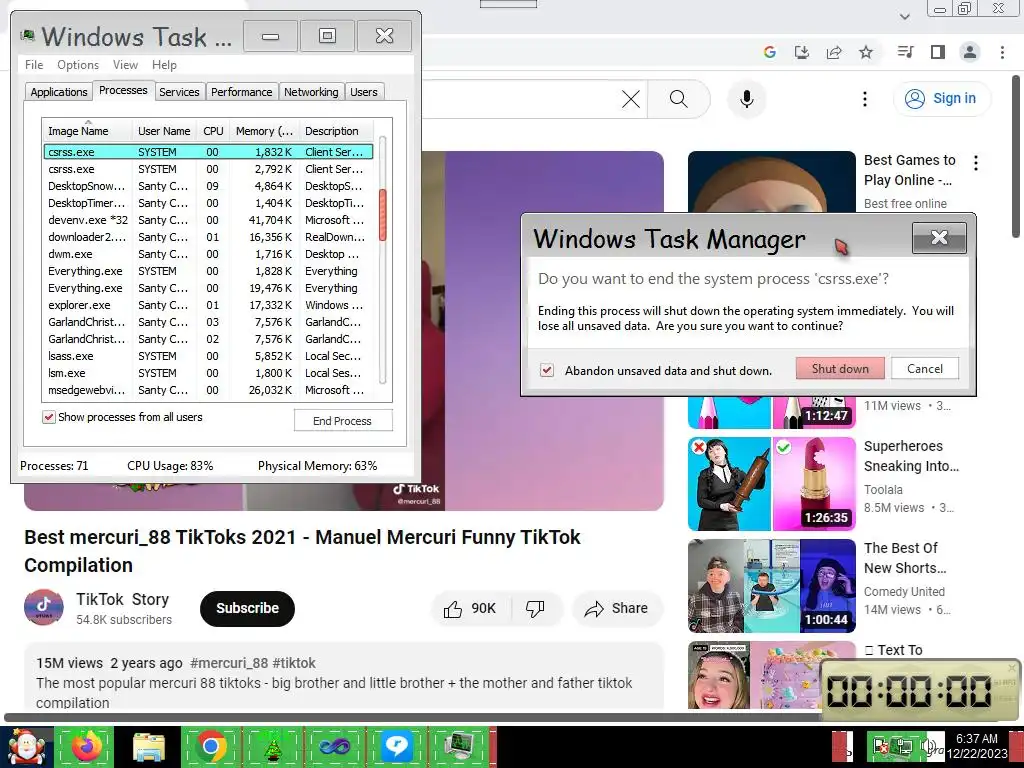Click the install/download page icon in Chrome
This screenshot has width=1024, height=768.
click(x=802, y=52)
